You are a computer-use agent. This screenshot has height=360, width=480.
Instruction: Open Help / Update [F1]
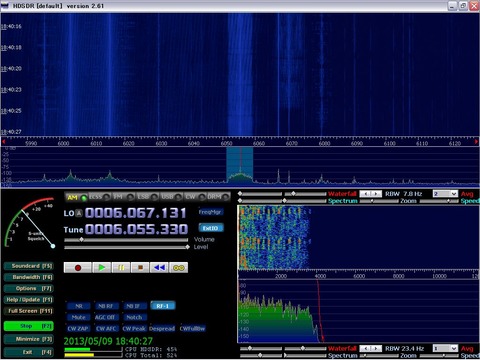click(x=28, y=300)
